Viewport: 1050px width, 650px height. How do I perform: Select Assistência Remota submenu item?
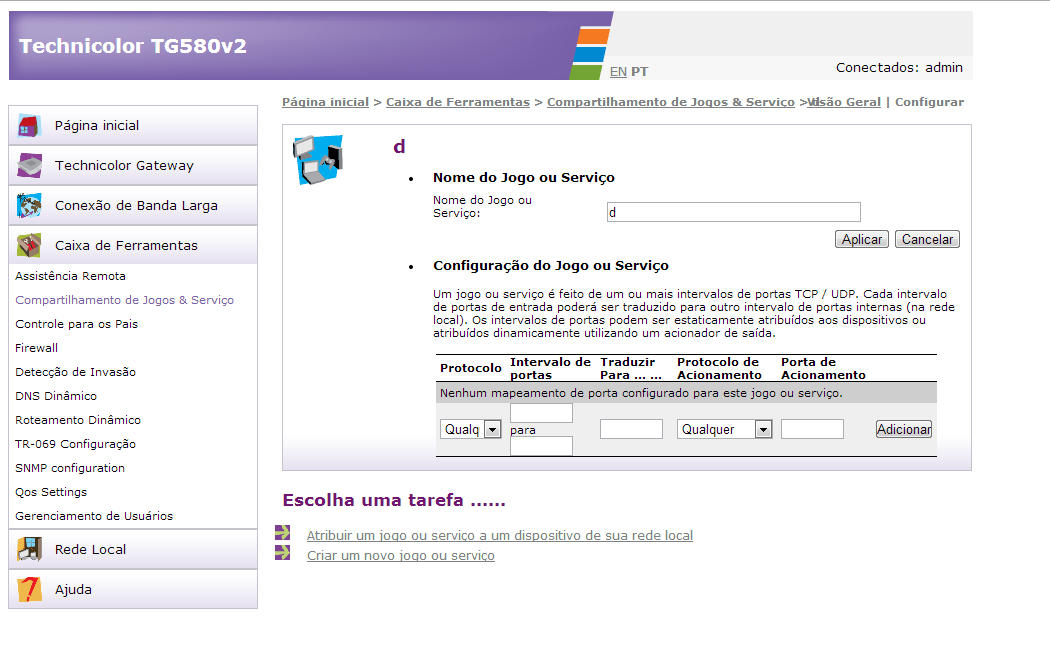pos(70,276)
